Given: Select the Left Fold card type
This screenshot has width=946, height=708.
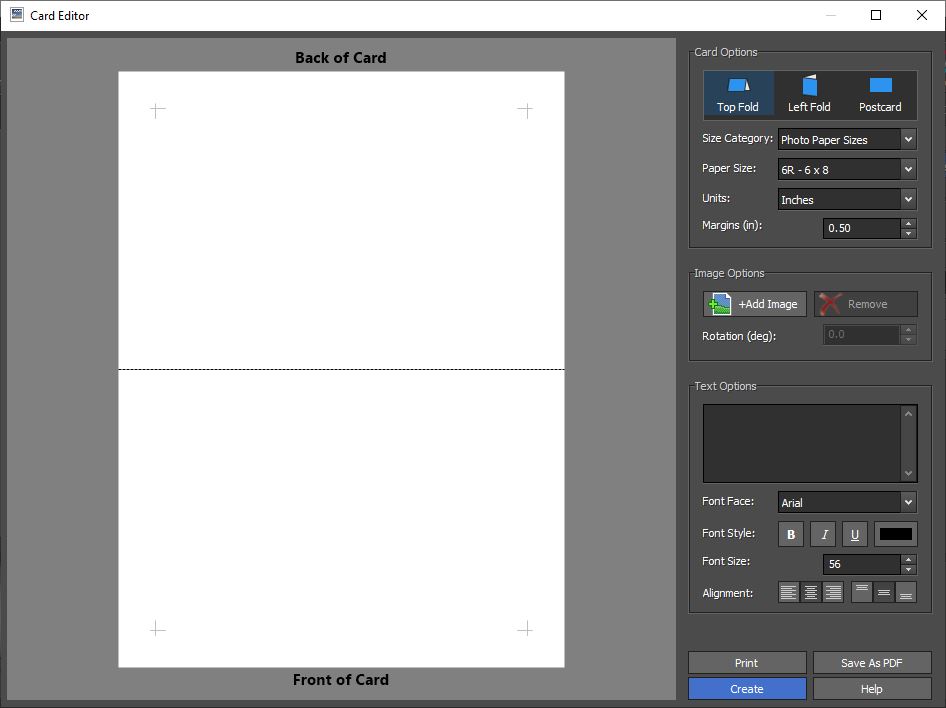Looking at the screenshot, I should point(809,95).
